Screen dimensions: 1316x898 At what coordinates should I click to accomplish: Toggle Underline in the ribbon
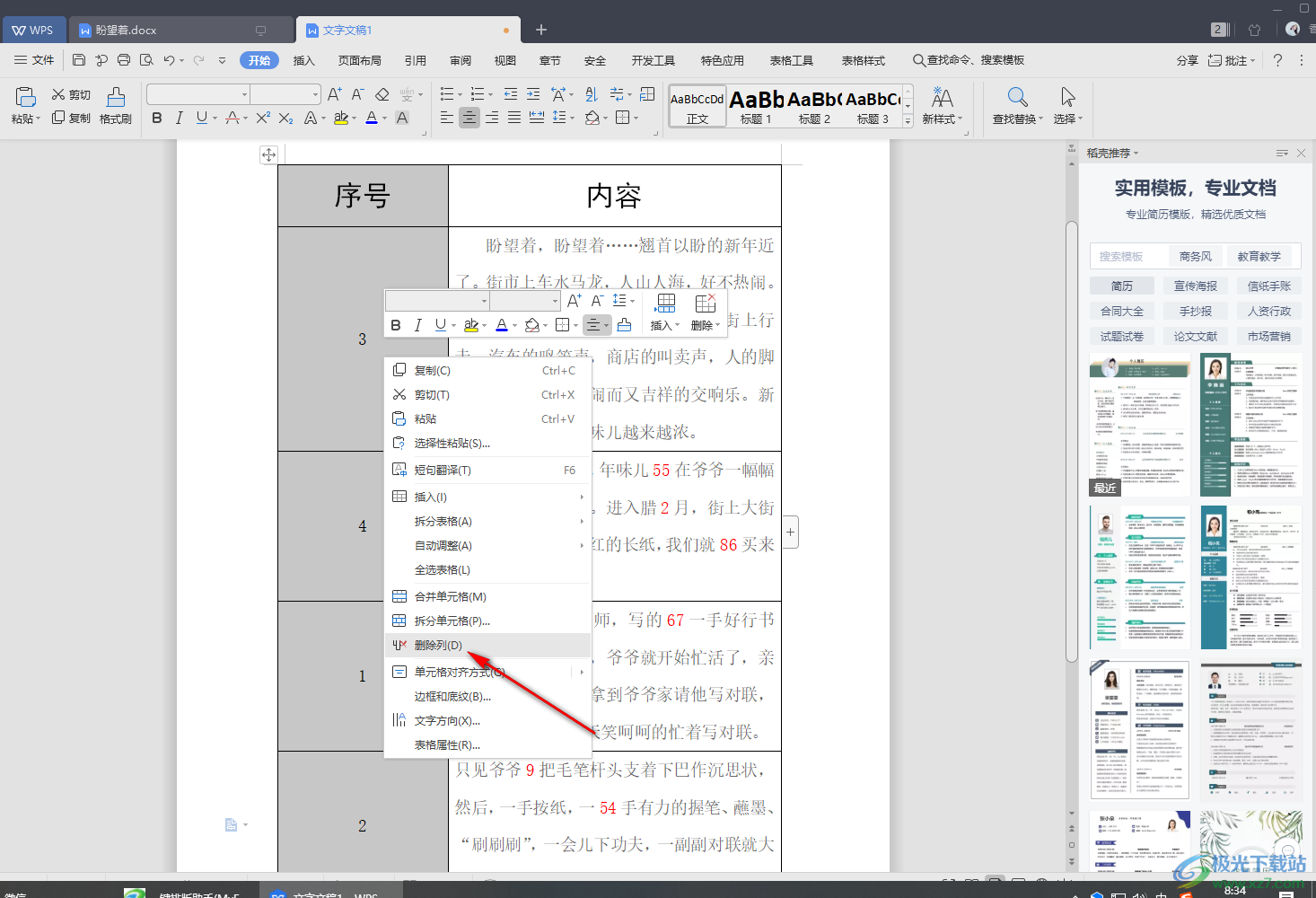click(201, 118)
